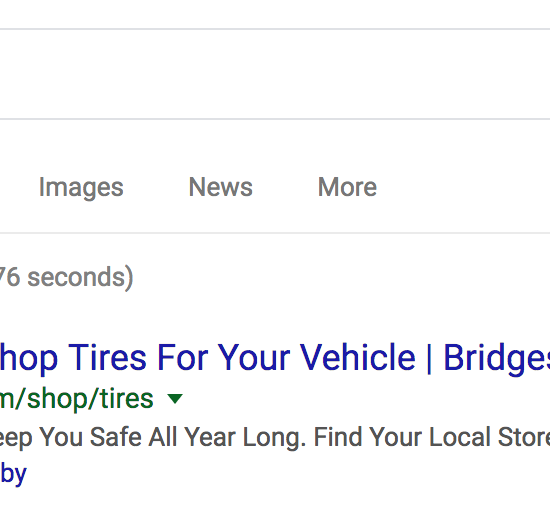
Task: Click the green shop/tires URL
Action: (76, 399)
